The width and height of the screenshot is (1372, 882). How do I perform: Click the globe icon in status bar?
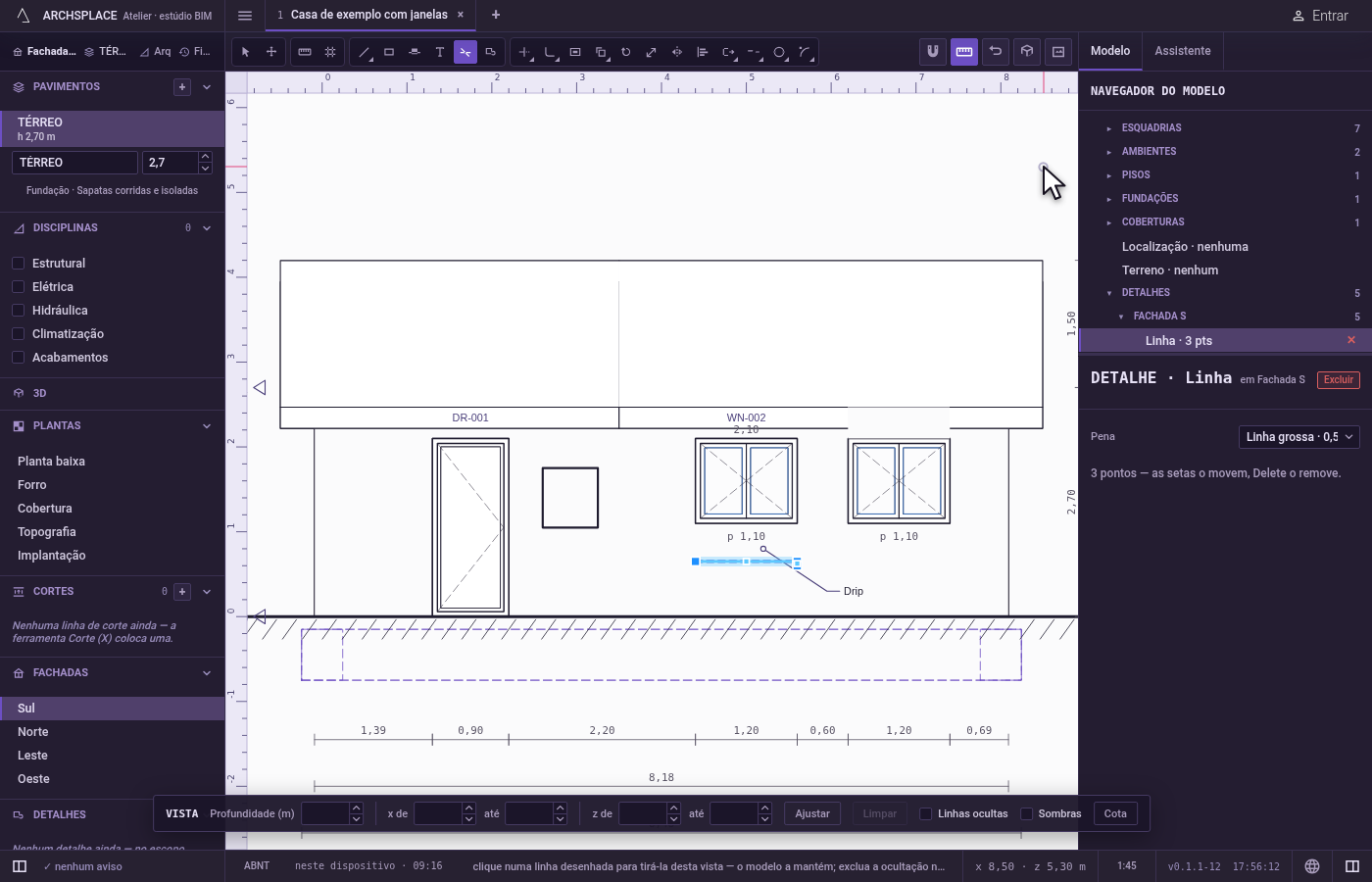pos(1312,866)
